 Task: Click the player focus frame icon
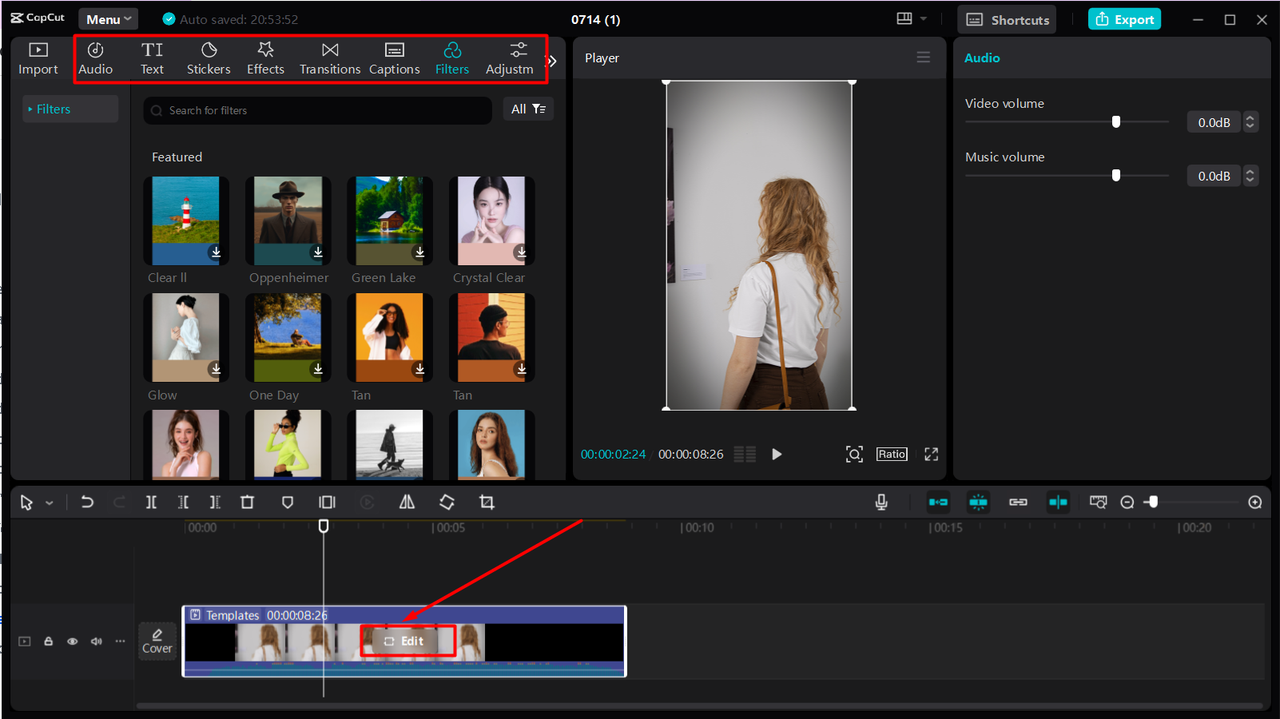(x=854, y=454)
